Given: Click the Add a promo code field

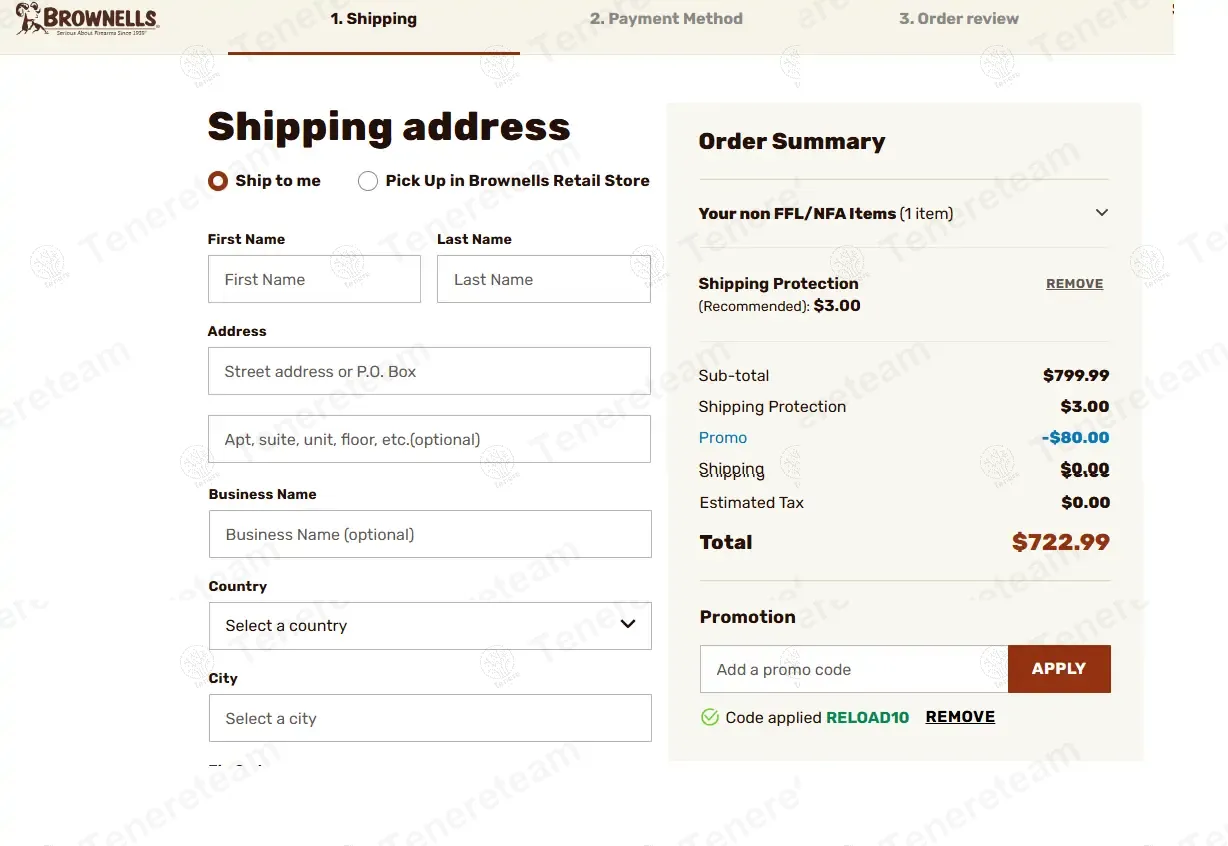Looking at the screenshot, I should [x=853, y=669].
